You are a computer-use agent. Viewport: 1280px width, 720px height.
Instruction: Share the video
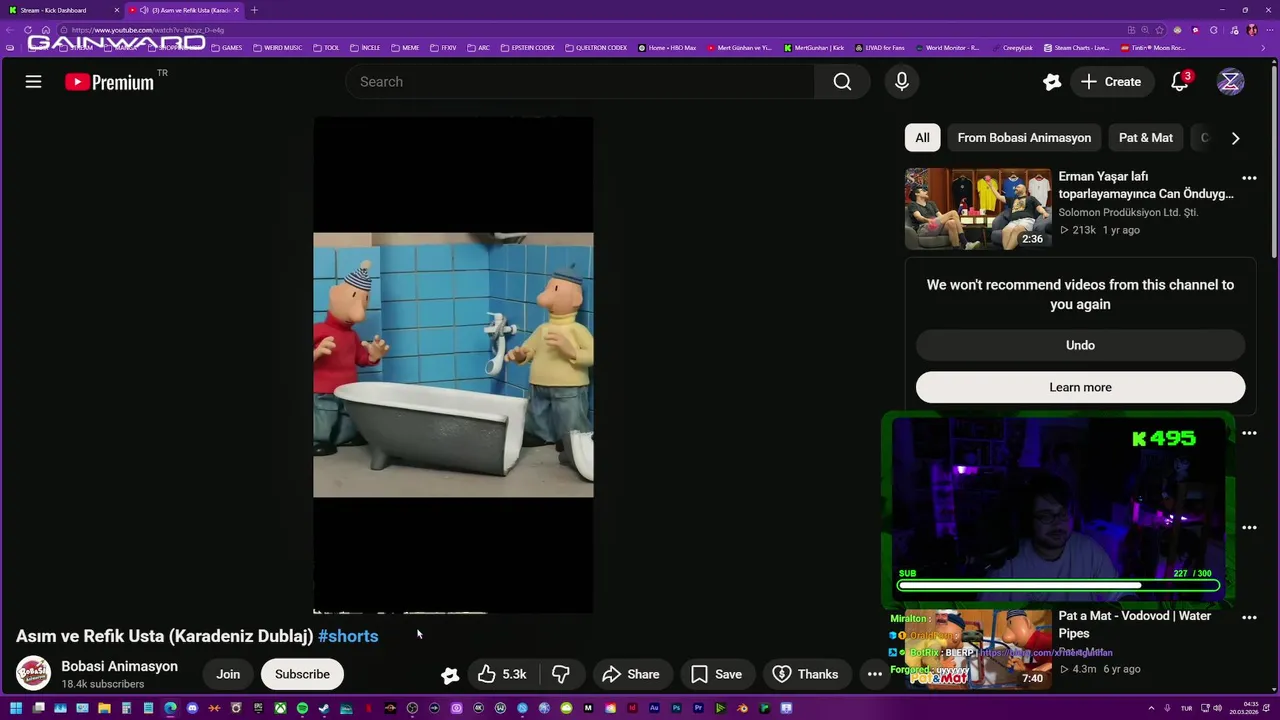(630, 674)
